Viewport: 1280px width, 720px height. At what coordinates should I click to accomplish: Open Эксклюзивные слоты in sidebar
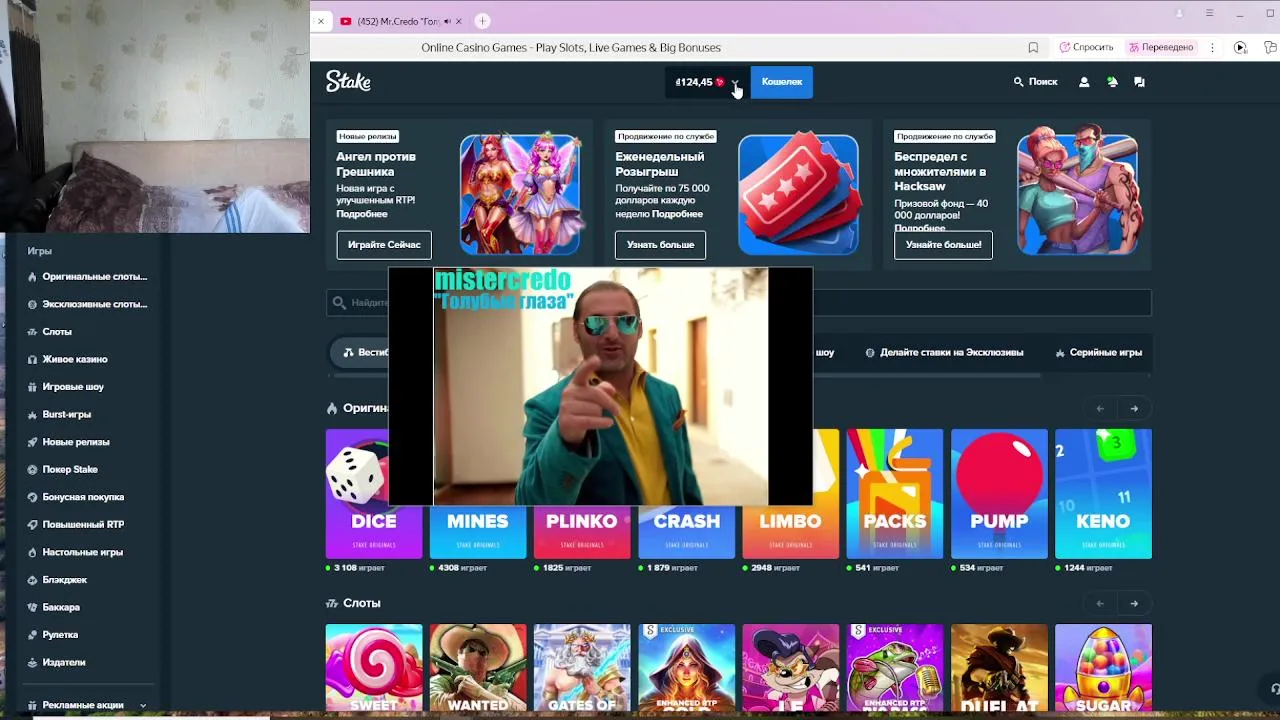[87, 304]
